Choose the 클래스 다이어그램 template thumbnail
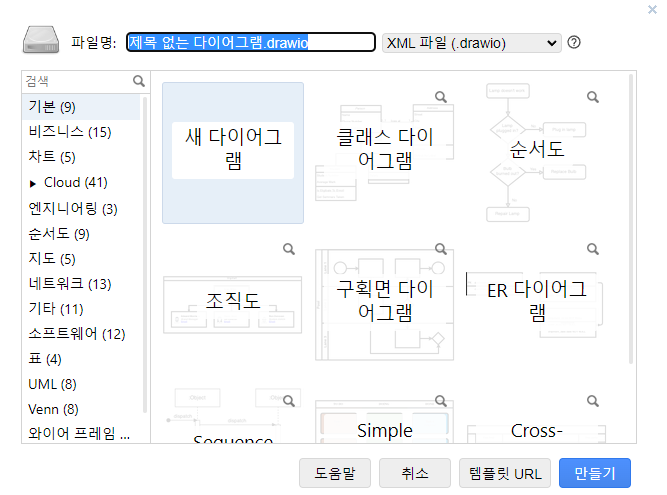 click(385, 153)
